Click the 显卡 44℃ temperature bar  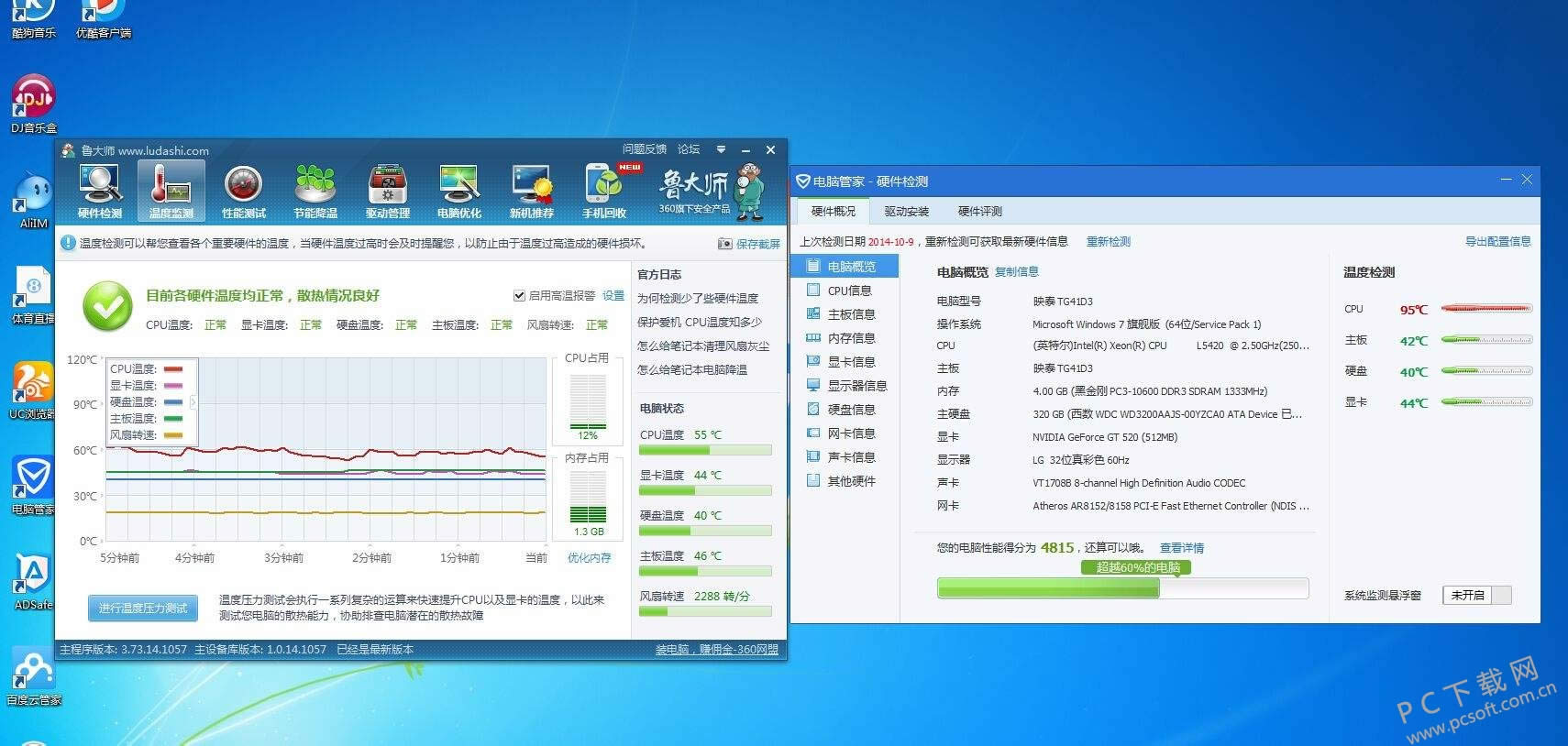[1485, 402]
